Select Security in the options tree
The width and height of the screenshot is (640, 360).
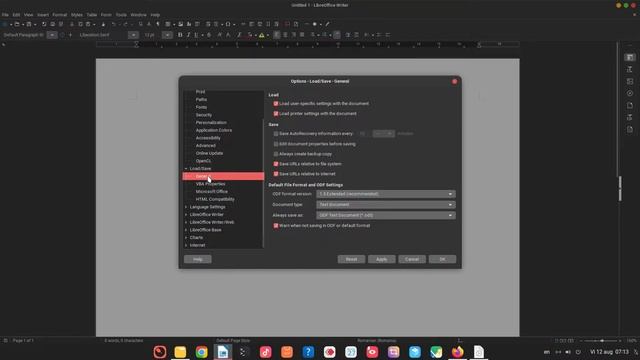[204, 115]
